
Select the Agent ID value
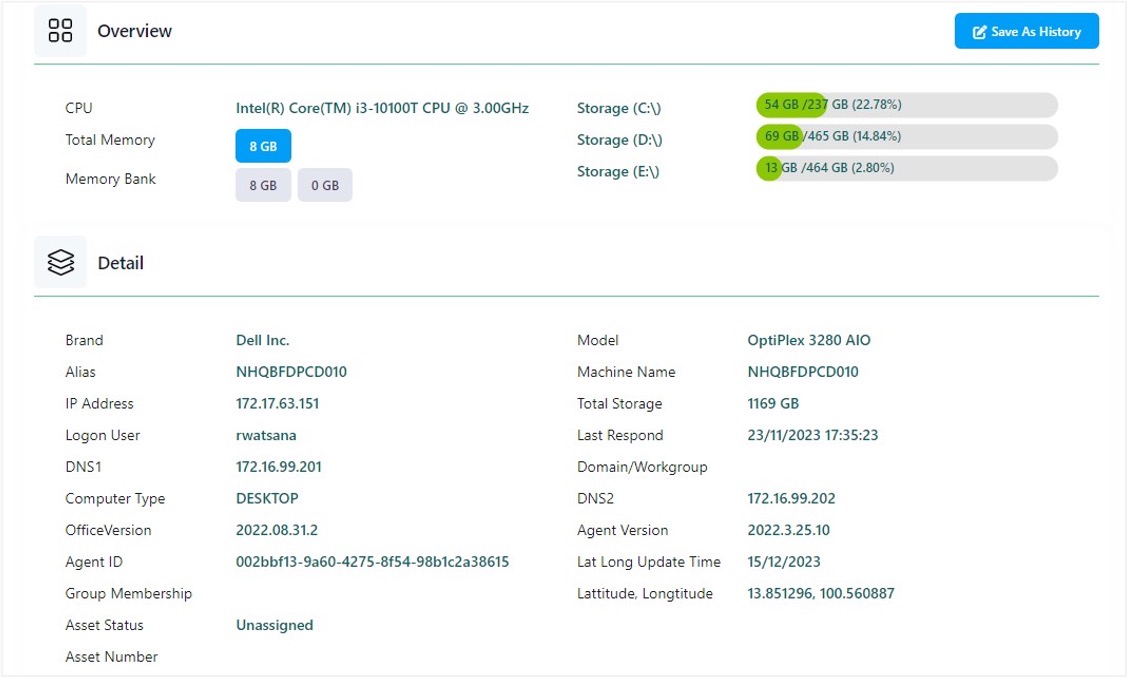(372, 562)
